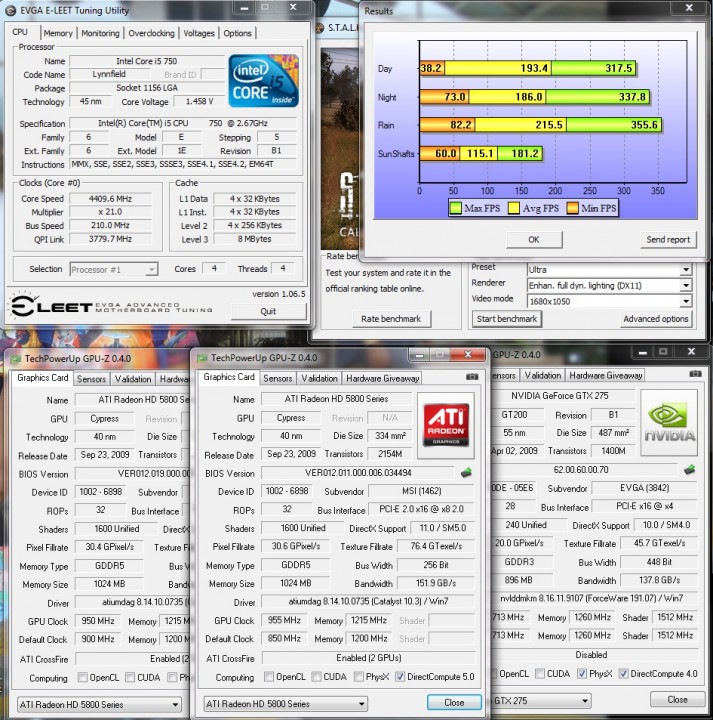Viewport: 713px width, 720px height.
Task: Open the Monitoring tab in E-LEET
Action: [x=100, y=33]
